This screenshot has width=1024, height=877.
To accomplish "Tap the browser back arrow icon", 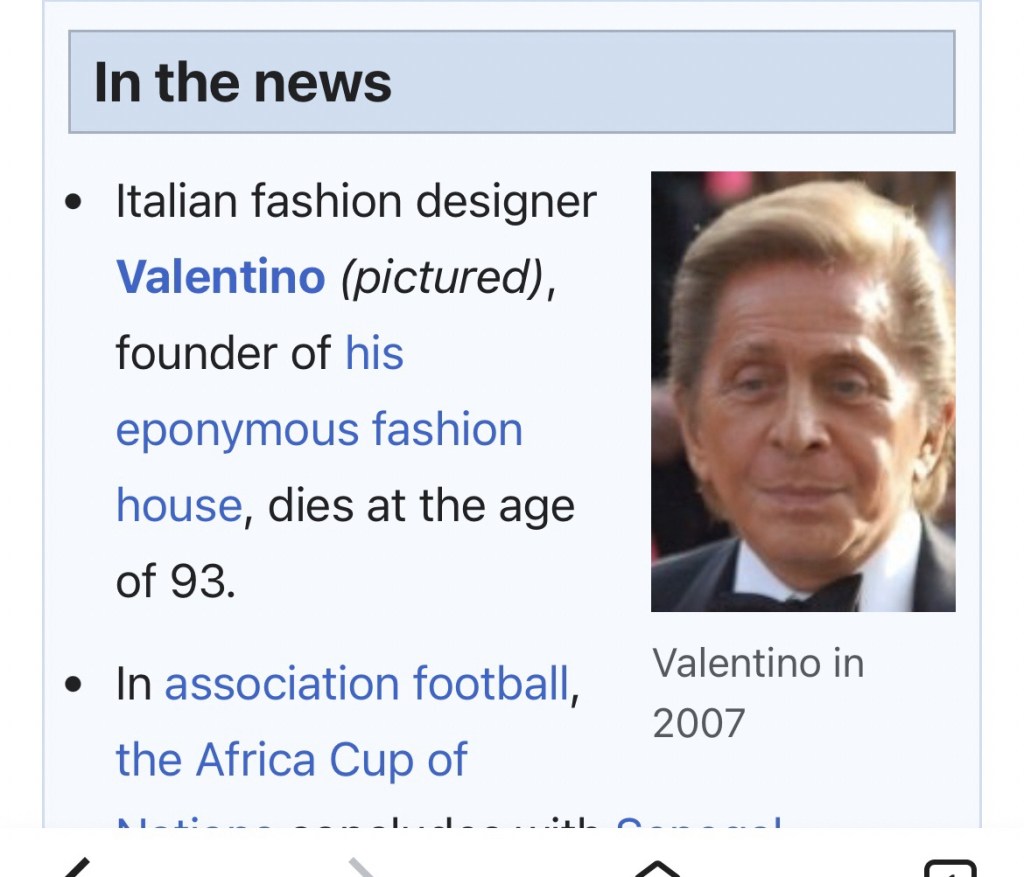I will point(76,866).
